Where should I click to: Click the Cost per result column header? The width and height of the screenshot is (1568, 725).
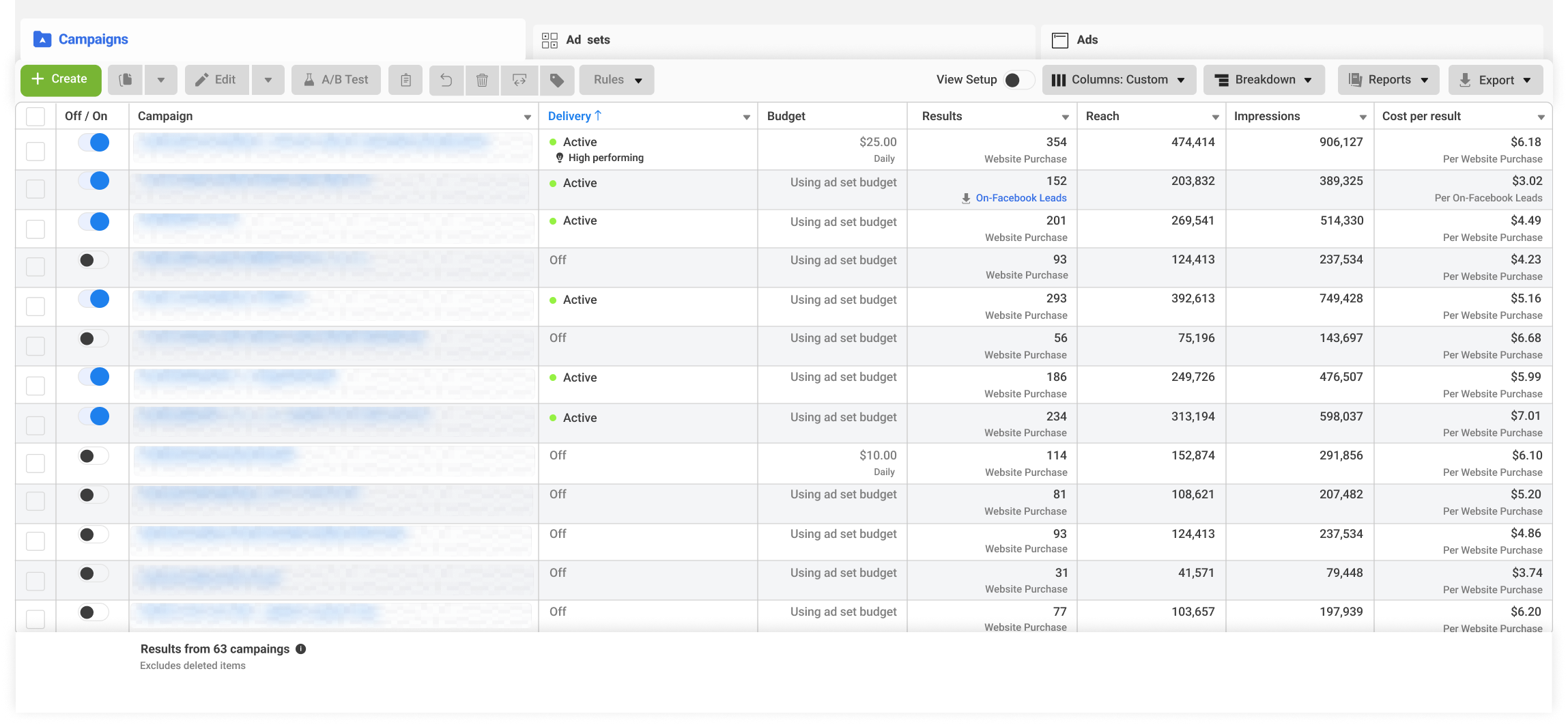[1421, 116]
